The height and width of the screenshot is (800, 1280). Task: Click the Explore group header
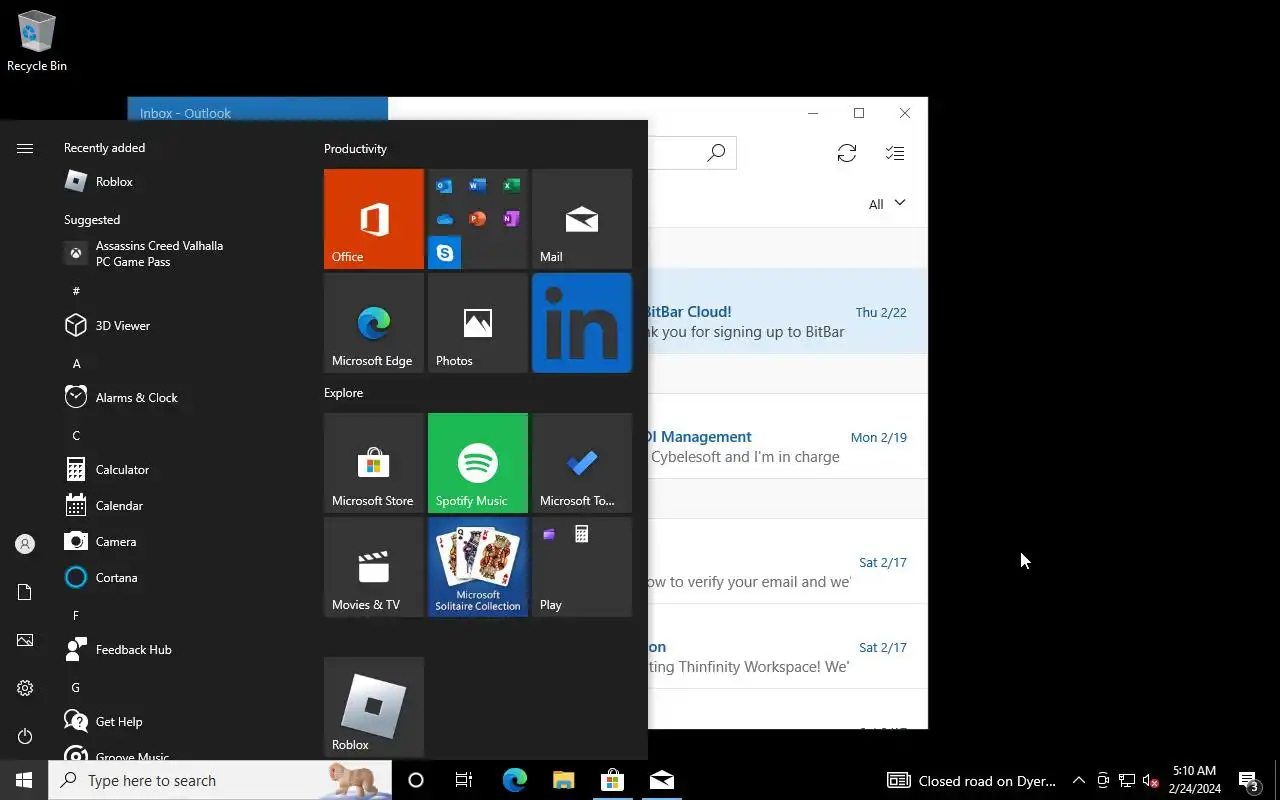tap(343, 393)
